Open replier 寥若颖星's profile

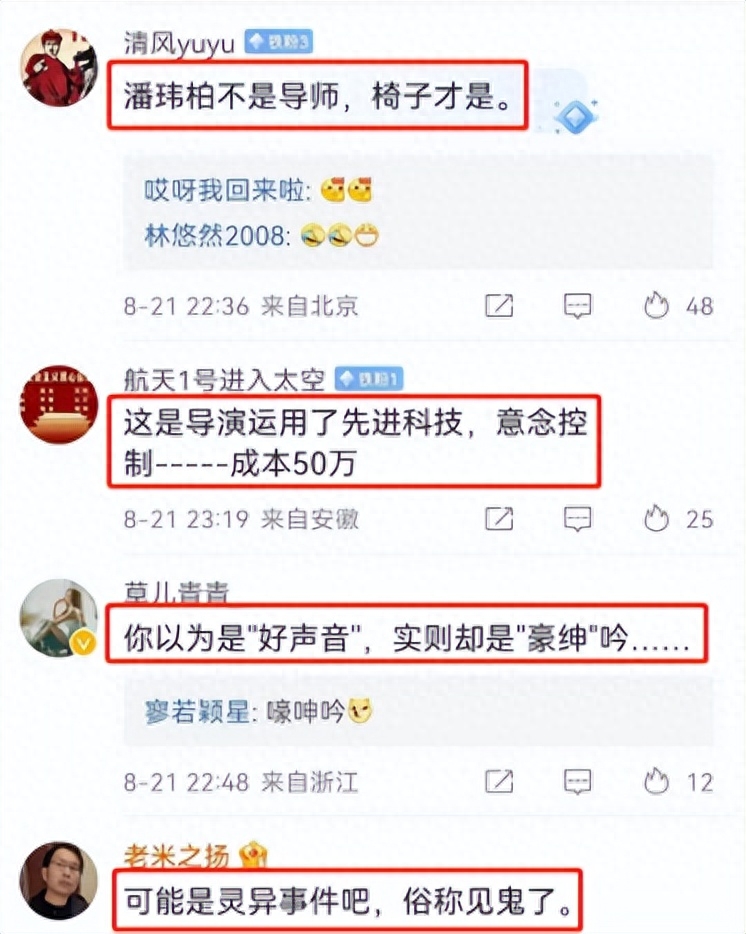pyautogui.click(x=196, y=711)
